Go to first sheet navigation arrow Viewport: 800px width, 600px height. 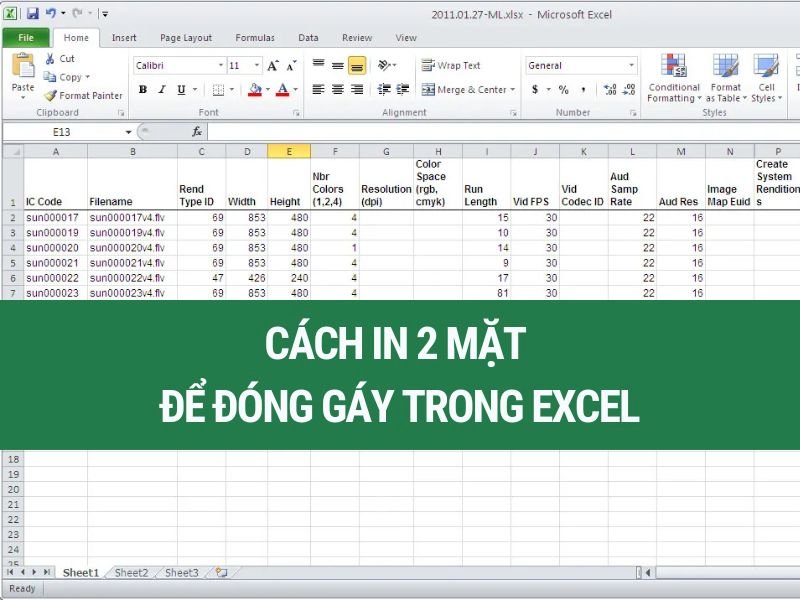click(x=10, y=572)
